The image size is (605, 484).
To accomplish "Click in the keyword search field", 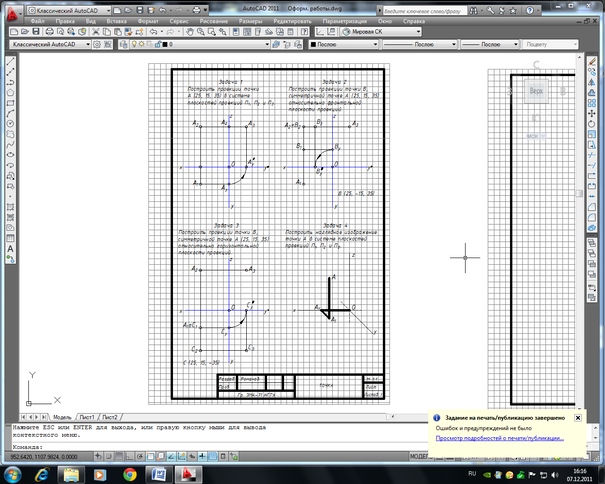I will pos(423,11).
